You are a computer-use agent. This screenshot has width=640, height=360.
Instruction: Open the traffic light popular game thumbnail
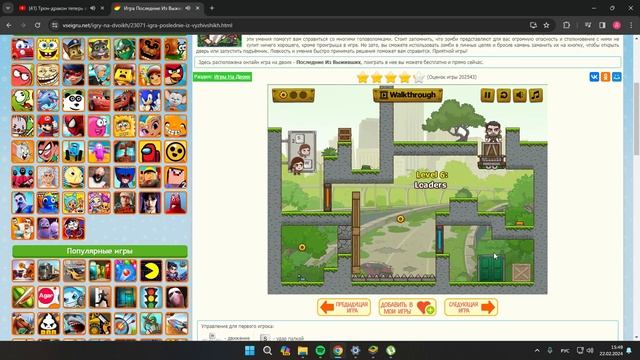pyautogui.click(x=151, y=297)
